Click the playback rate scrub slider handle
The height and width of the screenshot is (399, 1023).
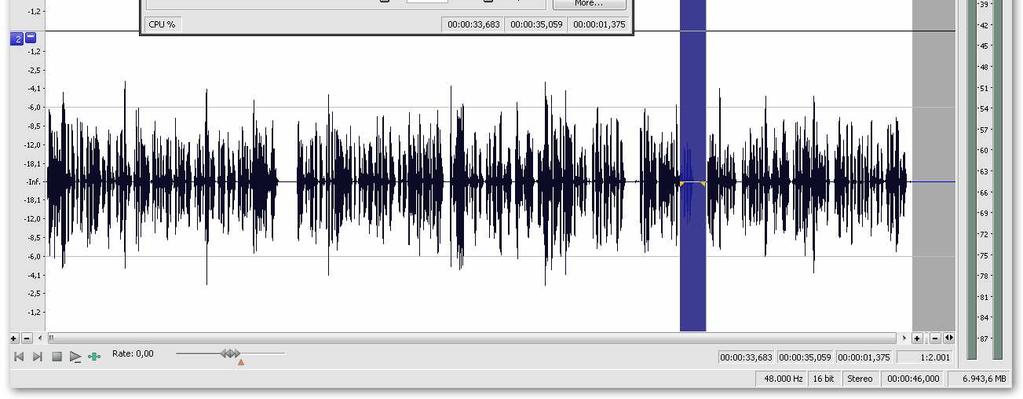coord(230,353)
